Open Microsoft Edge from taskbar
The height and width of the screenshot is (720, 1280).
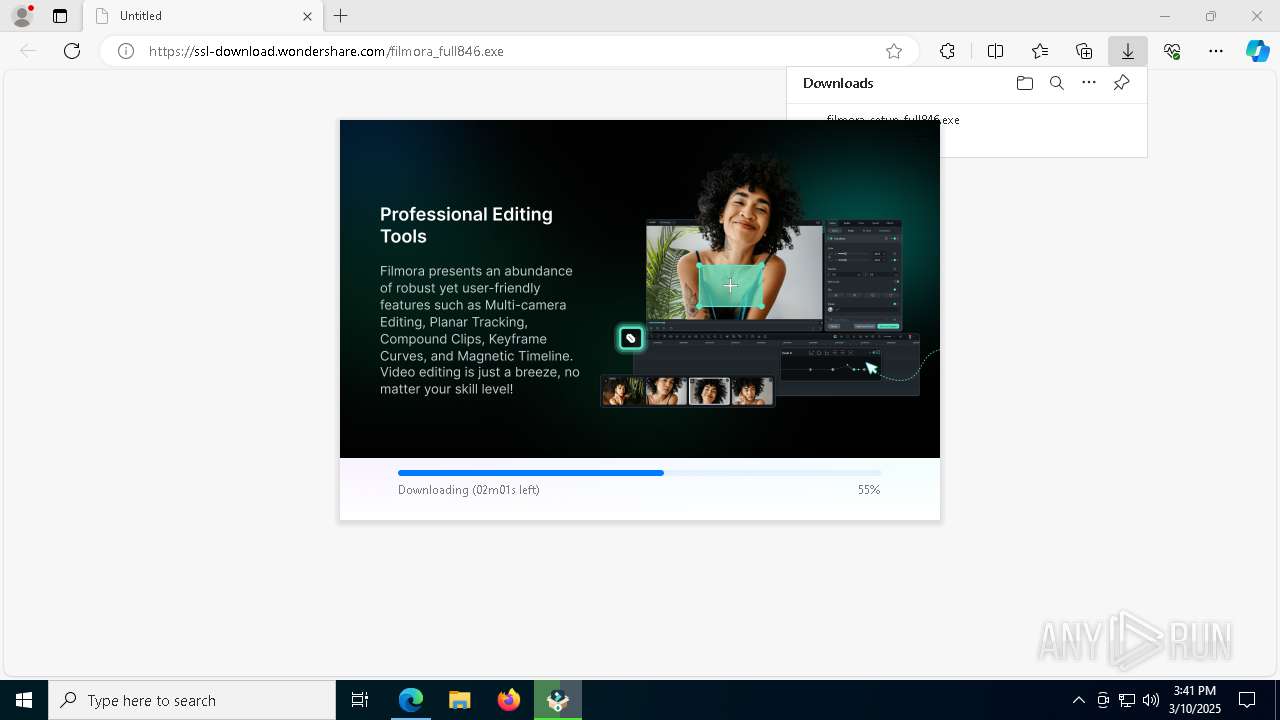[411, 700]
